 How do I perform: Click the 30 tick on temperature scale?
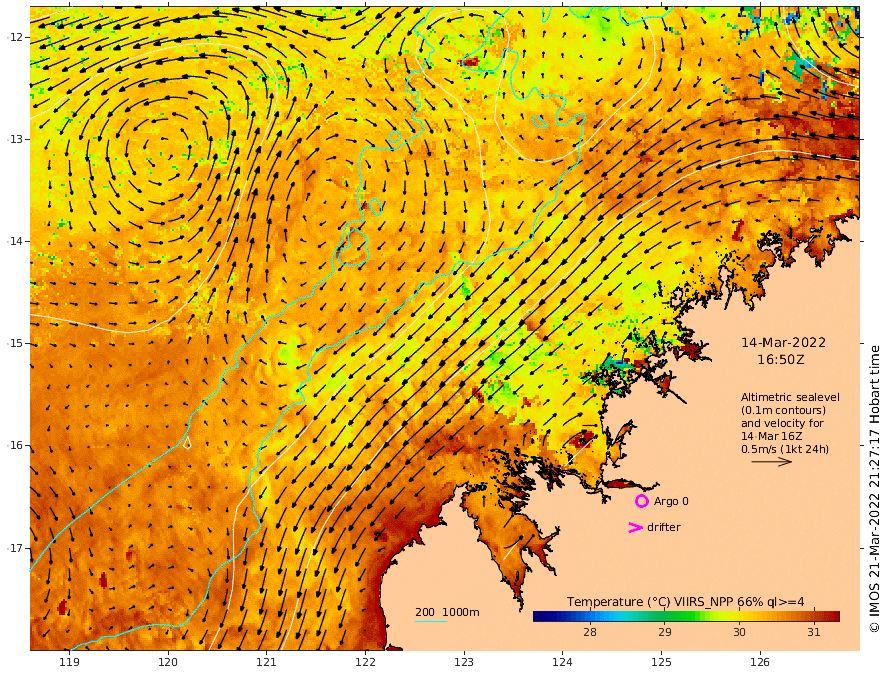coord(739,632)
